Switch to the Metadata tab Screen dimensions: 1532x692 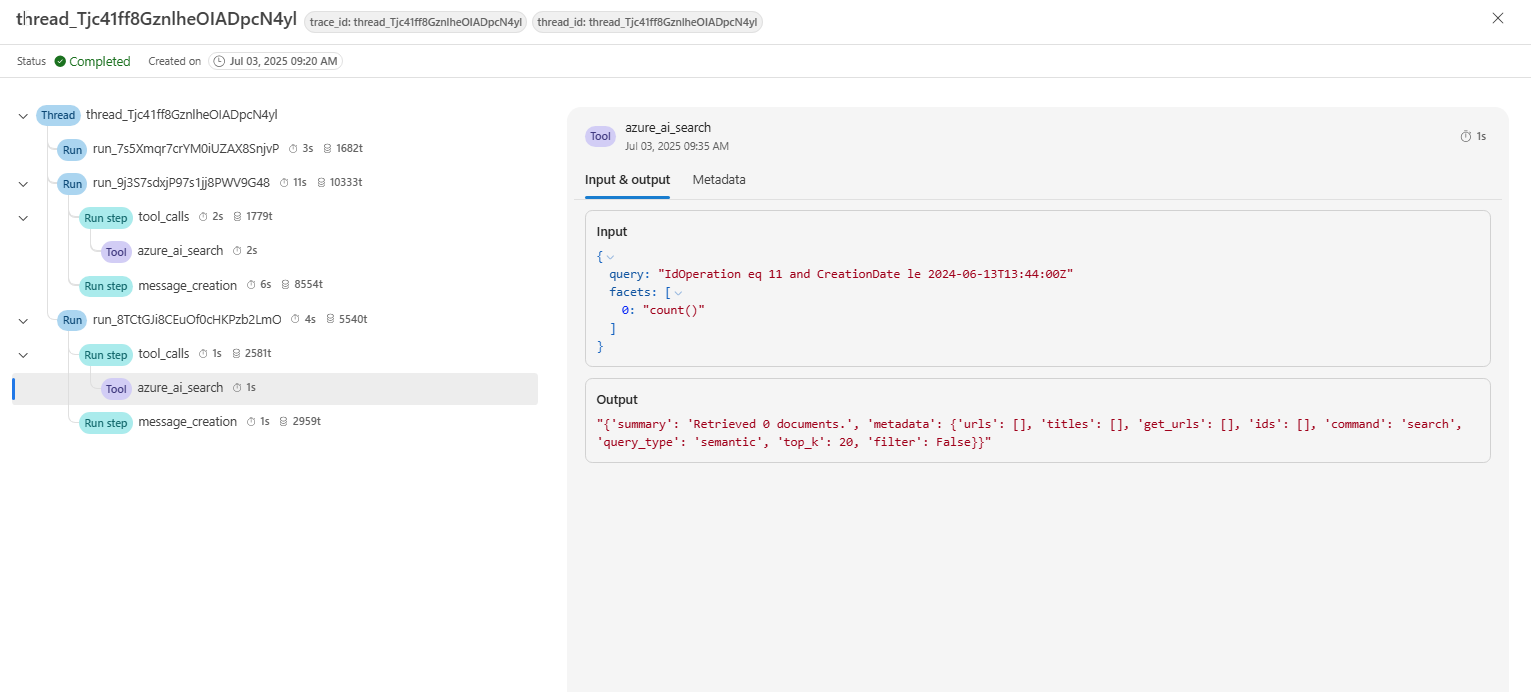tap(719, 180)
